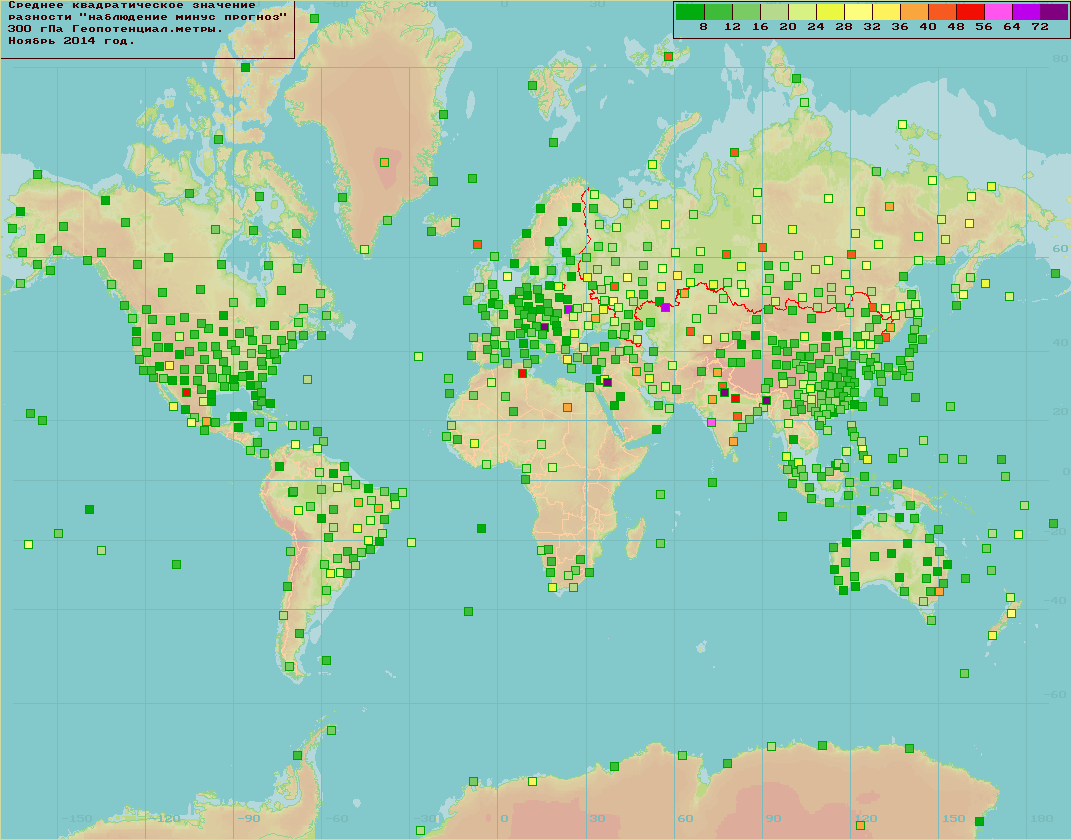Click title line 'разности "наблюдение минус прогноз"'
The width and height of the screenshot is (1072, 840).
148,17
